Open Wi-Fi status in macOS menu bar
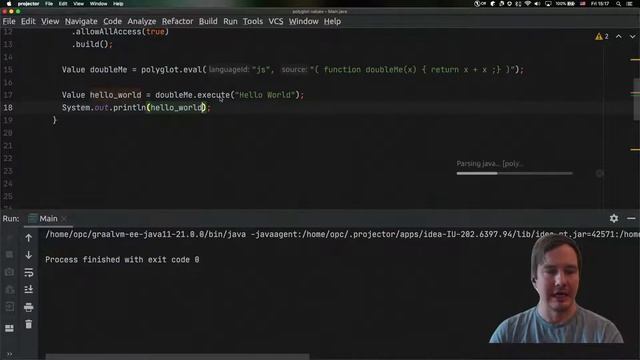The height and width of the screenshot is (360, 640). tap(528, 4)
